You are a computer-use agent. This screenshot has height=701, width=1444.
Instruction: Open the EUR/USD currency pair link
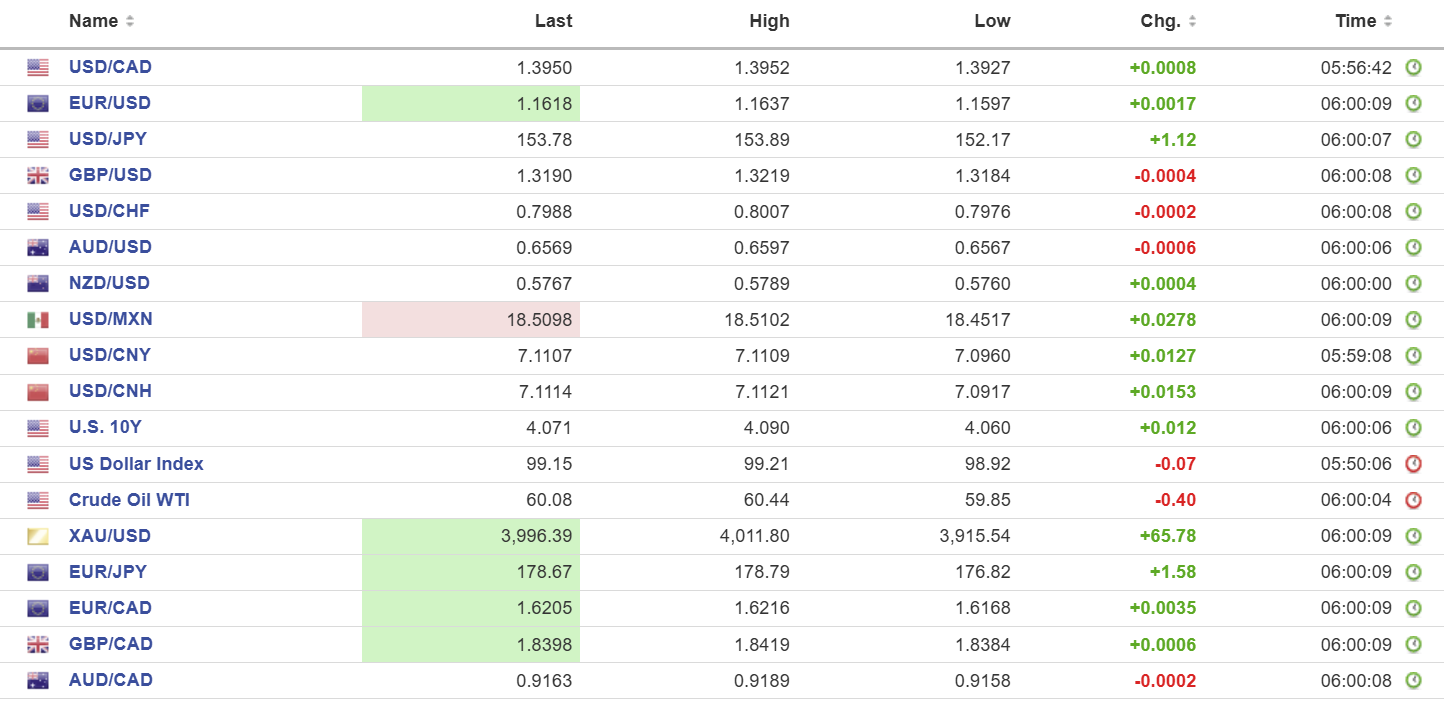[x=110, y=103]
